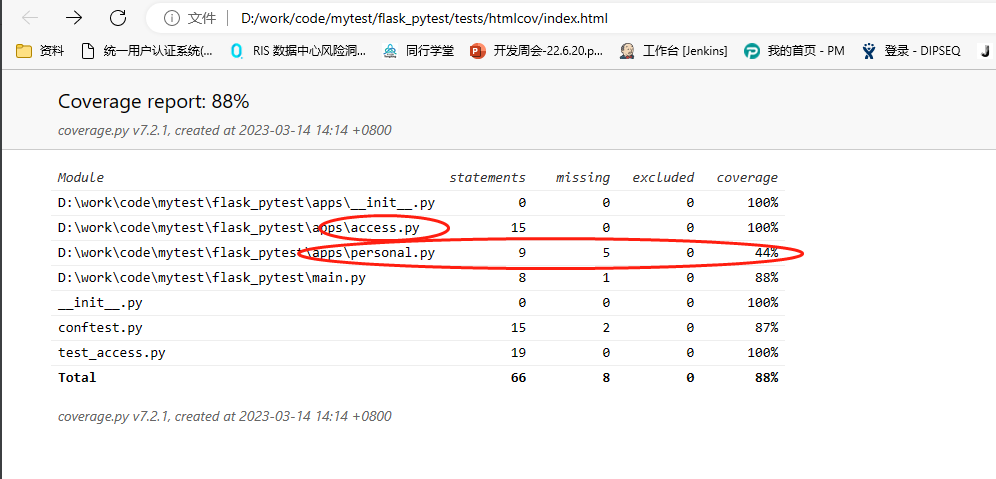Click the 44% coverage value for personal.py

(766, 253)
